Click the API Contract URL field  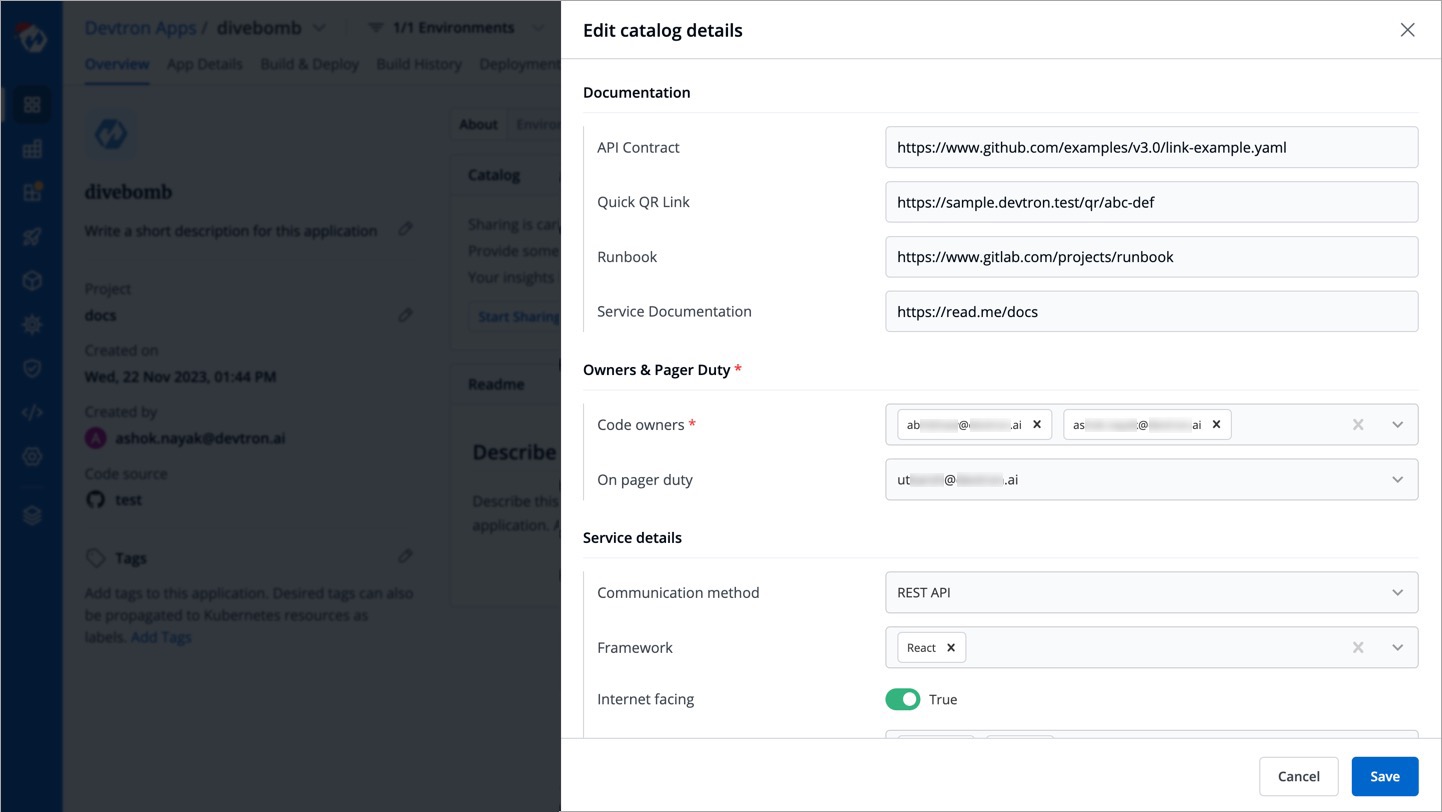(x=1150, y=148)
